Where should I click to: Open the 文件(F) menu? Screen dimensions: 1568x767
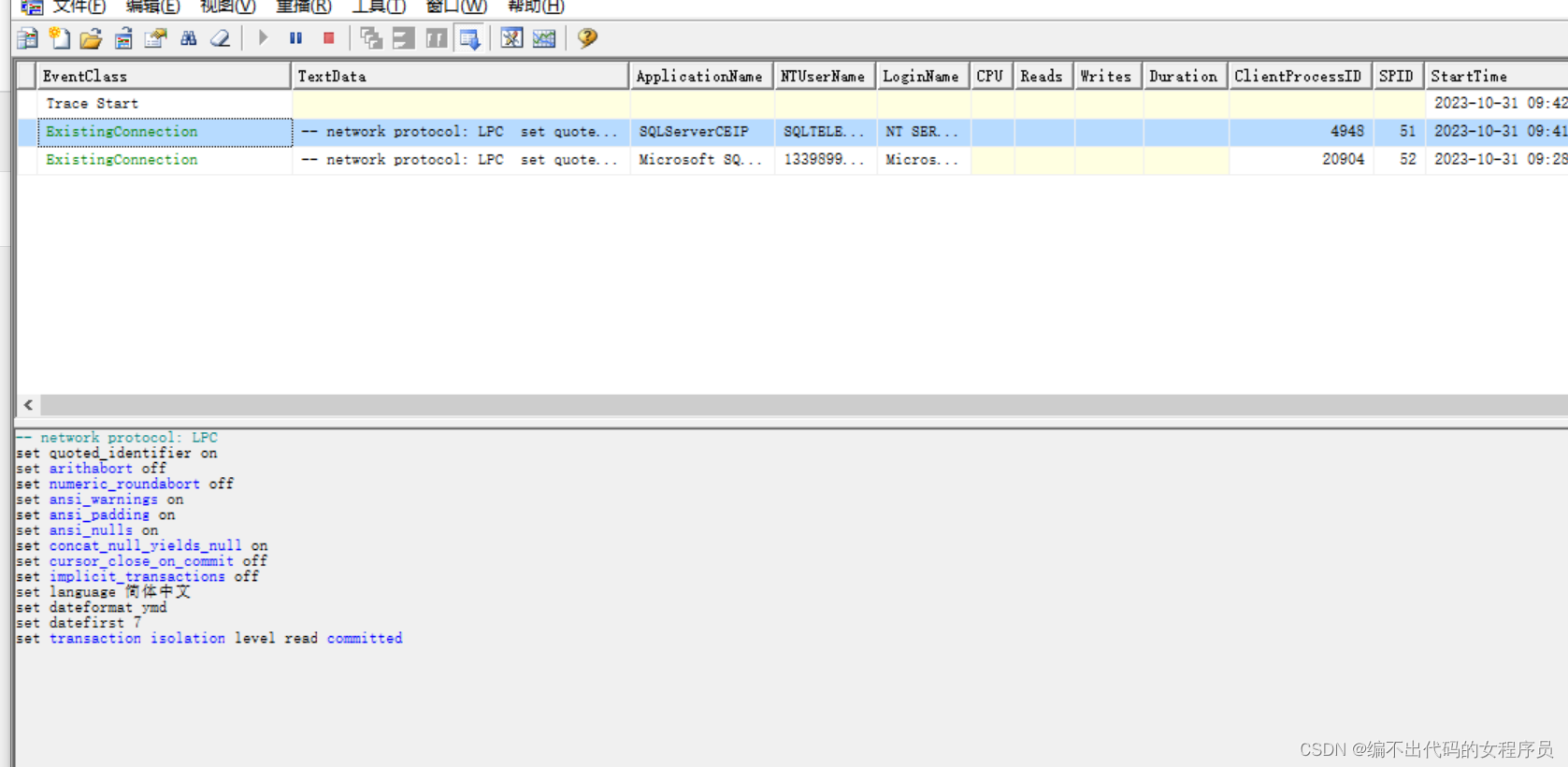pos(79,7)
